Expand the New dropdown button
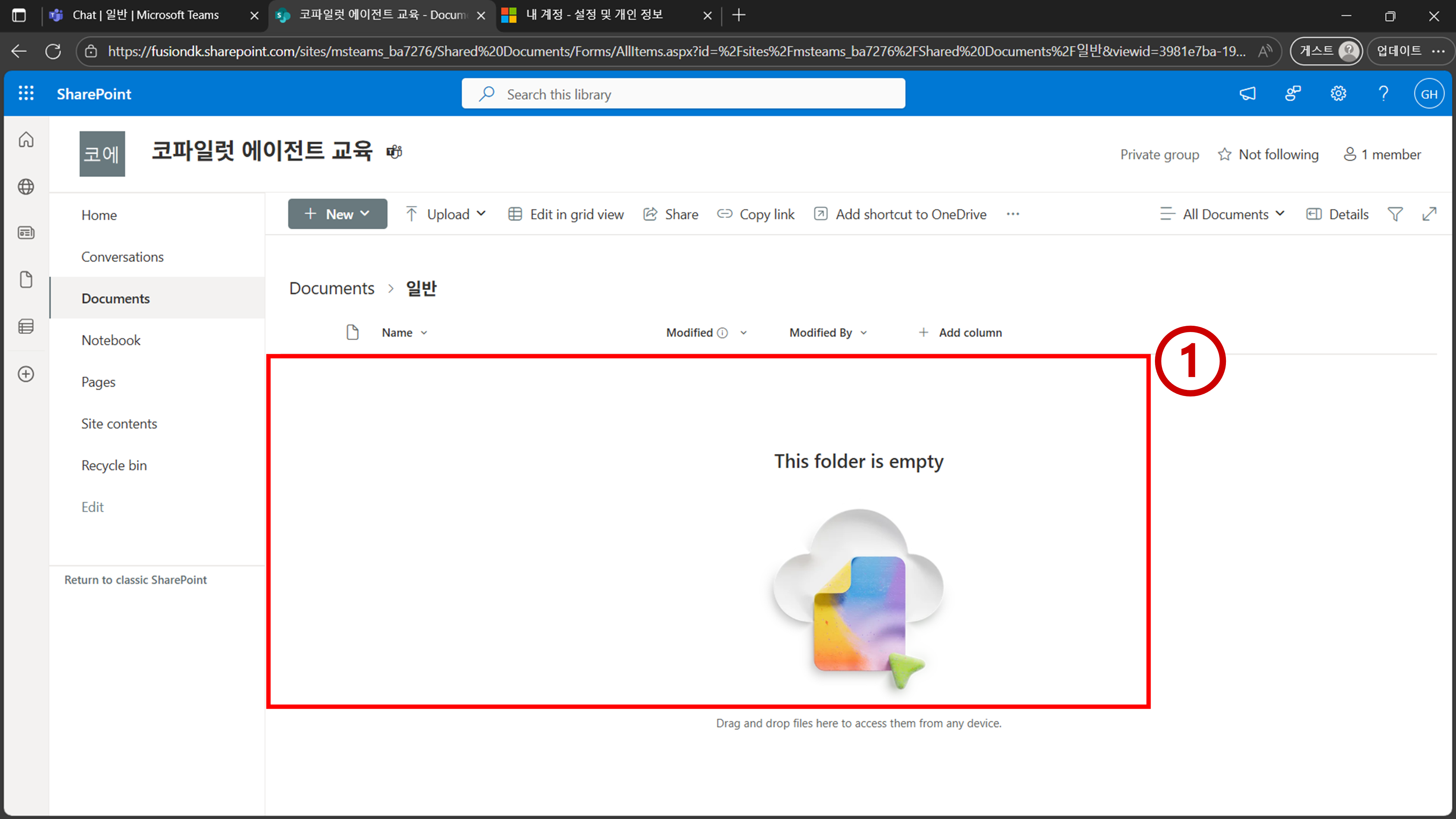Image resolution: width=1456 pixels, height=819 pixels. coord(337,214)
